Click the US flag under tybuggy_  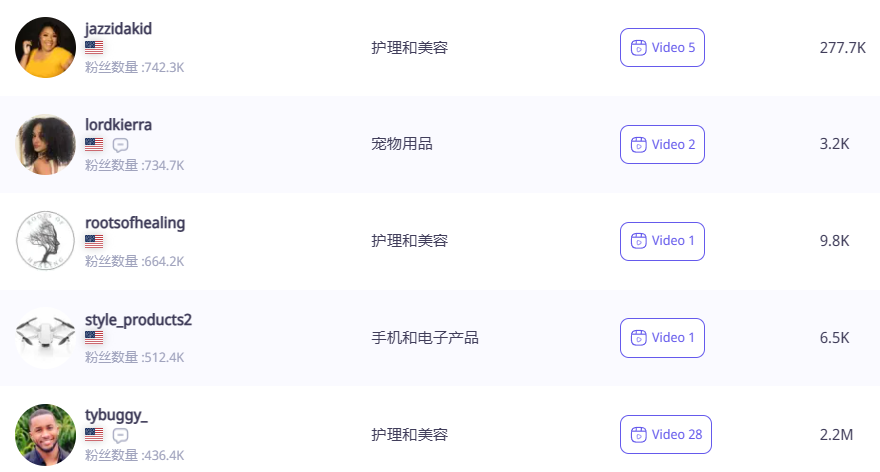coord(94,435)
